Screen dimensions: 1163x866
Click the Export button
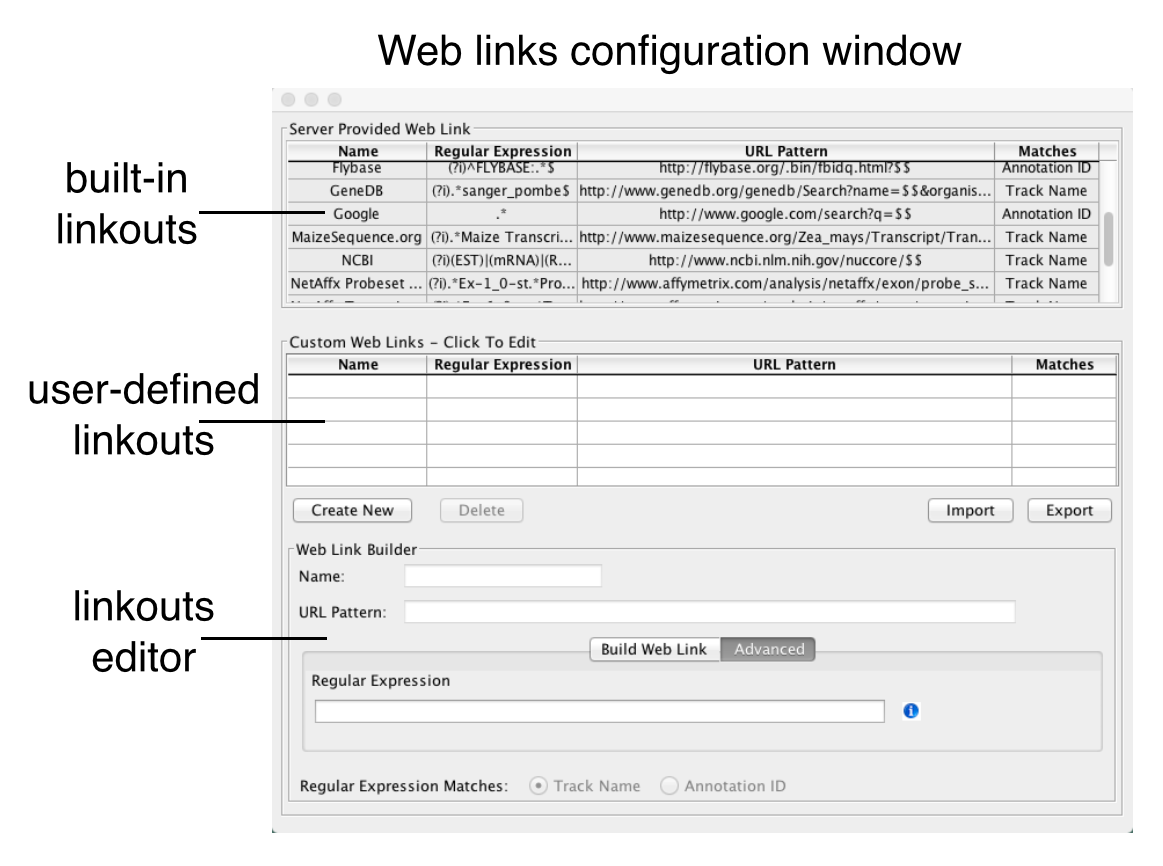click(1069, 510)
